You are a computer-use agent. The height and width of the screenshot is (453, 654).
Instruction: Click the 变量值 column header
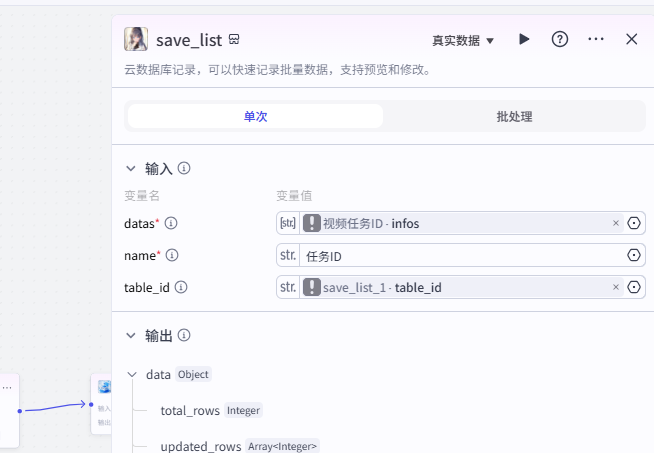point(294,195)
